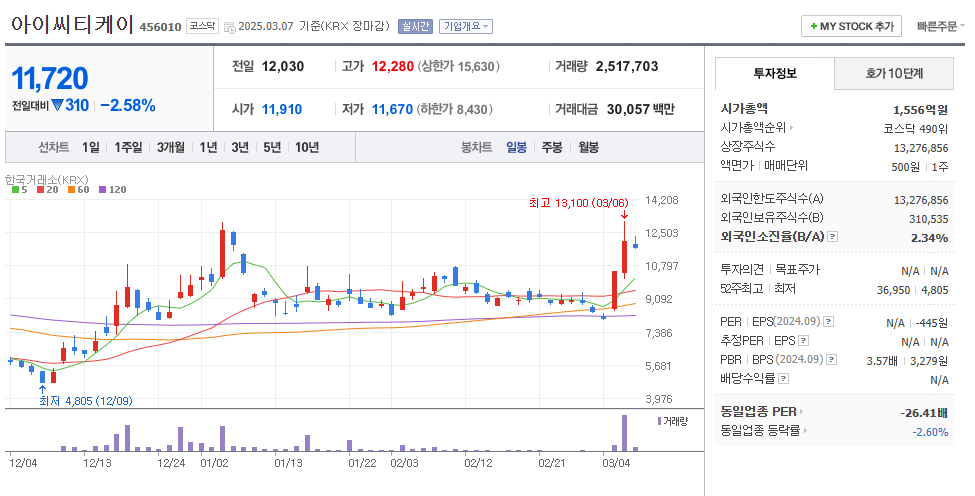Click the red 20-day moving average legend
This screenshot has width=975, height=496.
[48, 190]
